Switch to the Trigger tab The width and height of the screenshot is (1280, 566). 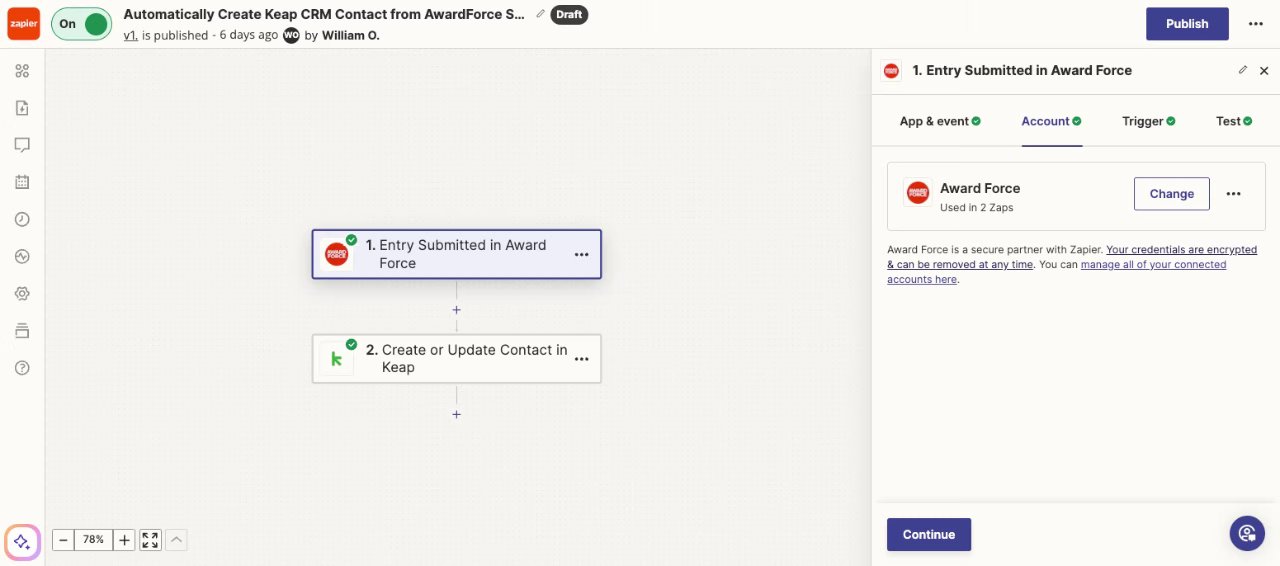point(1148,121)
